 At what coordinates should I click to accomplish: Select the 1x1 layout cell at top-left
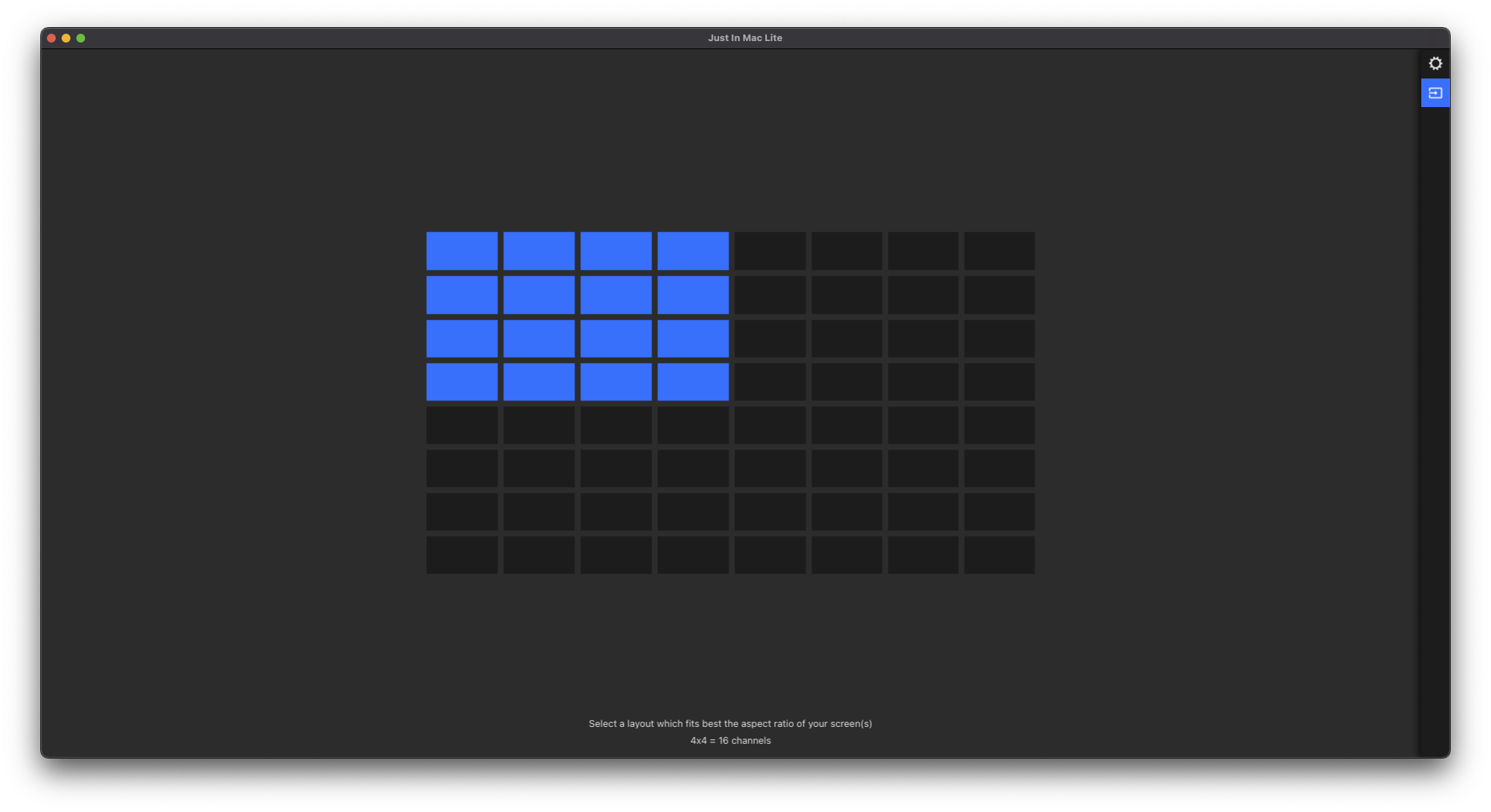coord(462,251)
